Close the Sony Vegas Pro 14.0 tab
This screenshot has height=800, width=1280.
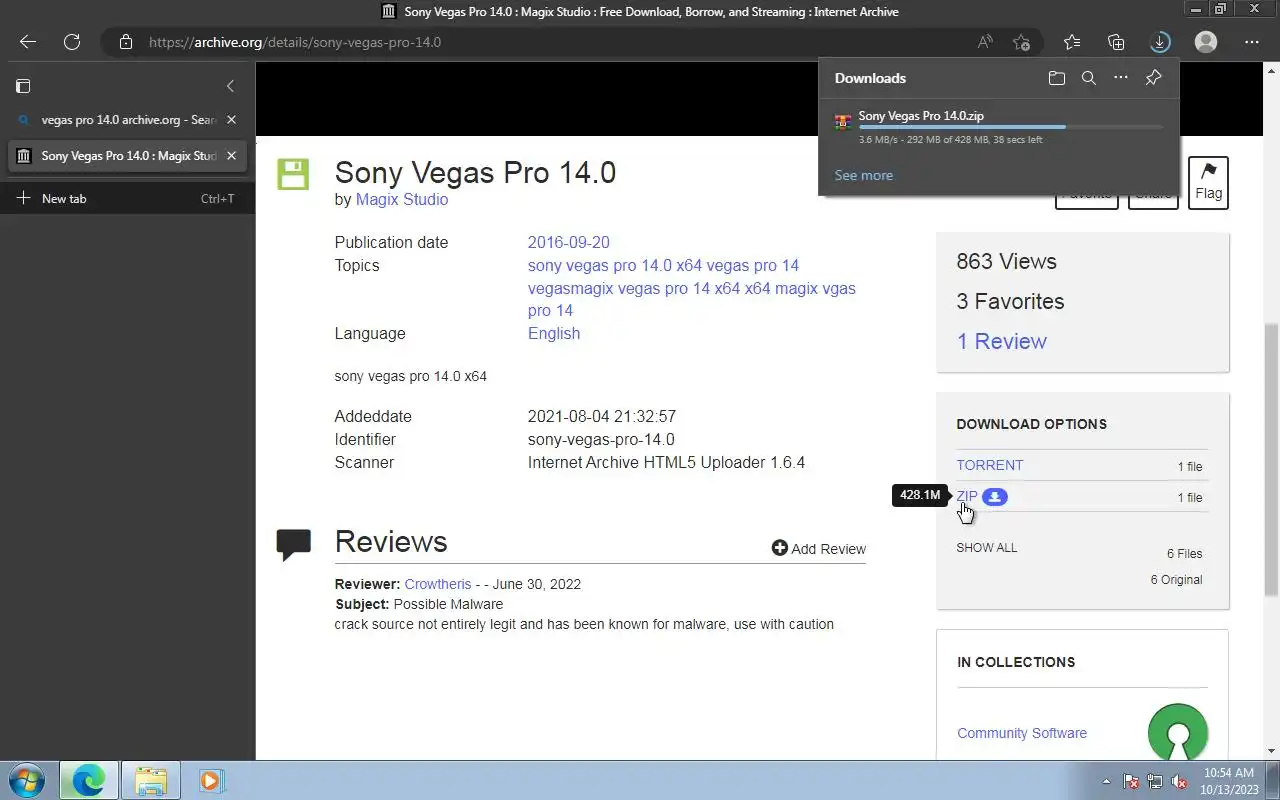click(231, 156)
